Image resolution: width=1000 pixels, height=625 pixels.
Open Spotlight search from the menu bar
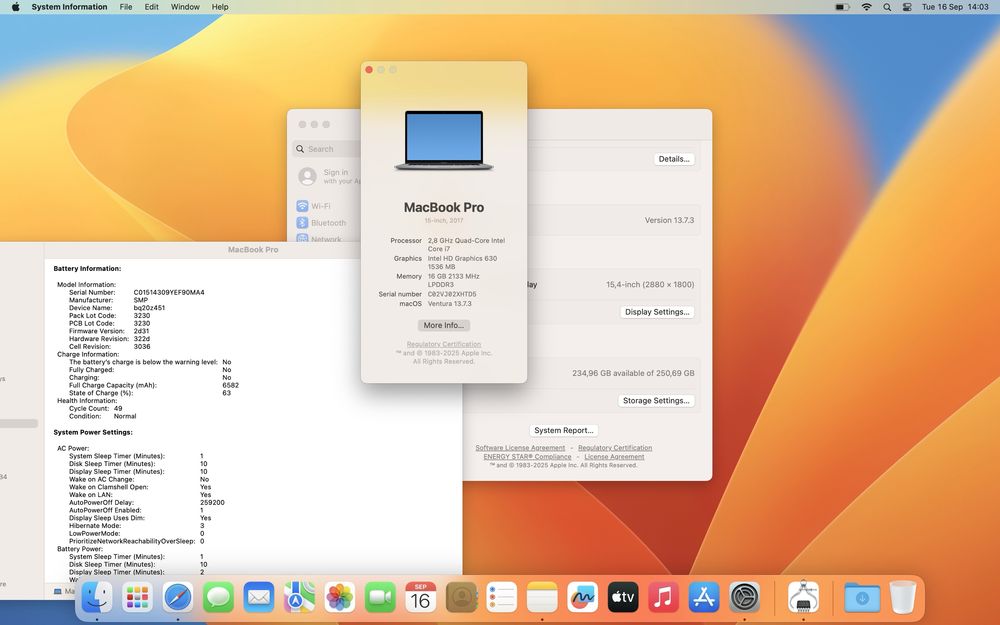pyautogui.click(x=887, y=7)
